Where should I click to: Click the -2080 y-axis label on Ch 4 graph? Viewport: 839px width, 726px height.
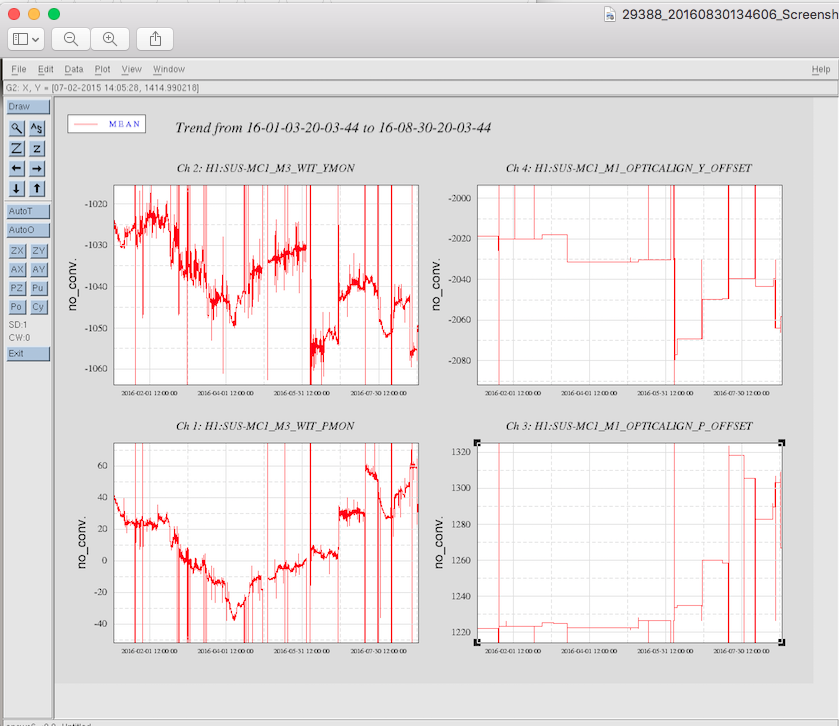tap(460, 360)
